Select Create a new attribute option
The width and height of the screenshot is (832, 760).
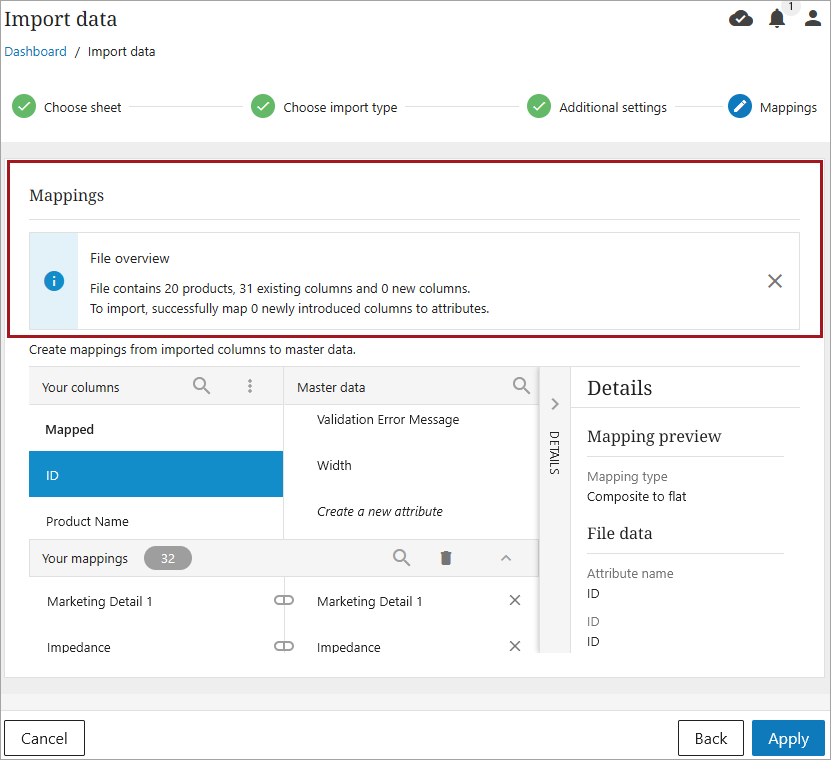coord(380,511)
